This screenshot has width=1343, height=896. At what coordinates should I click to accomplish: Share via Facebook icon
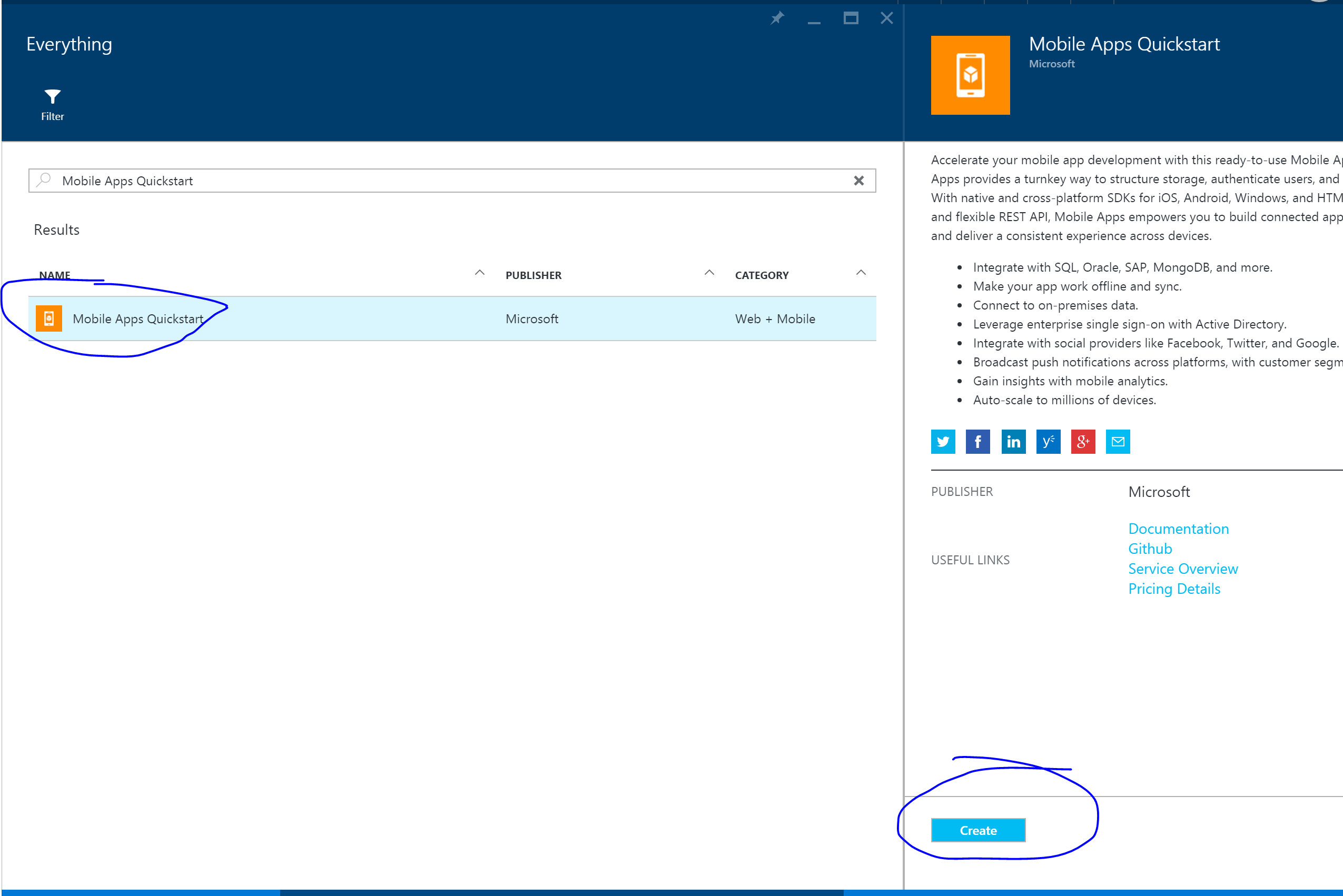point(977,442)
